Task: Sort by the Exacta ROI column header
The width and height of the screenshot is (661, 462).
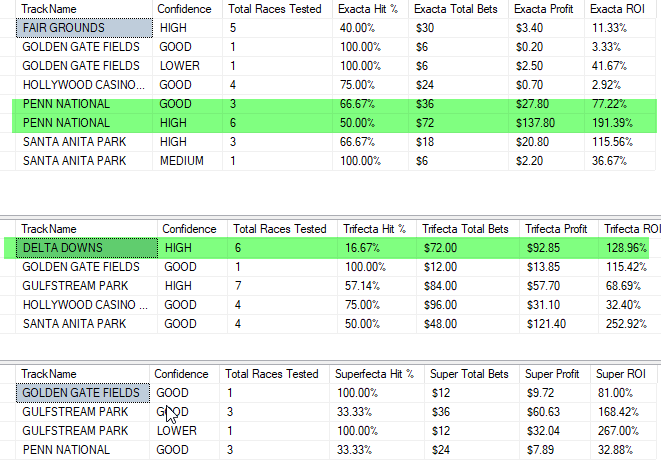Action: (x=620, y=9)
